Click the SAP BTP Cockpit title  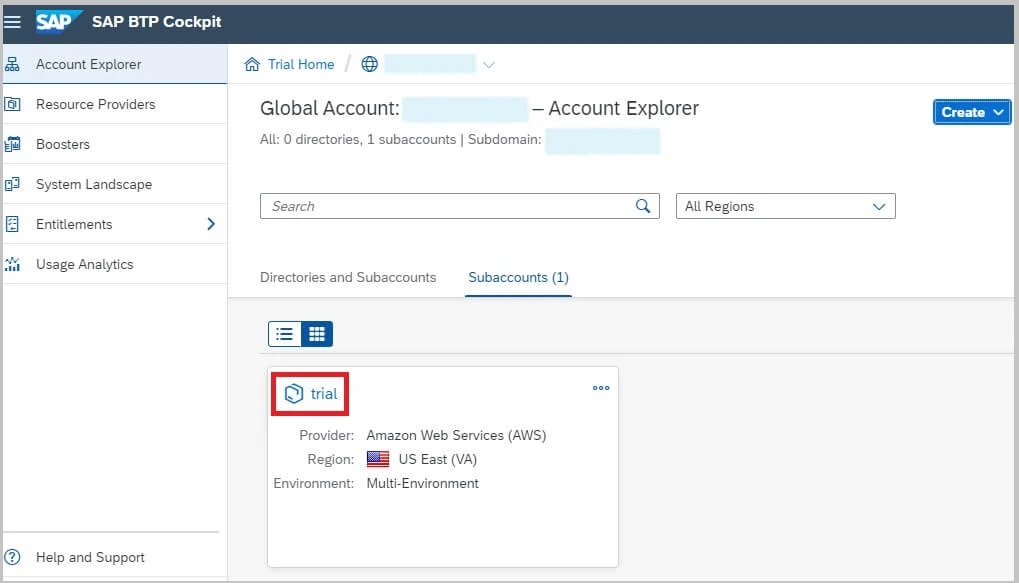point(157,21)
